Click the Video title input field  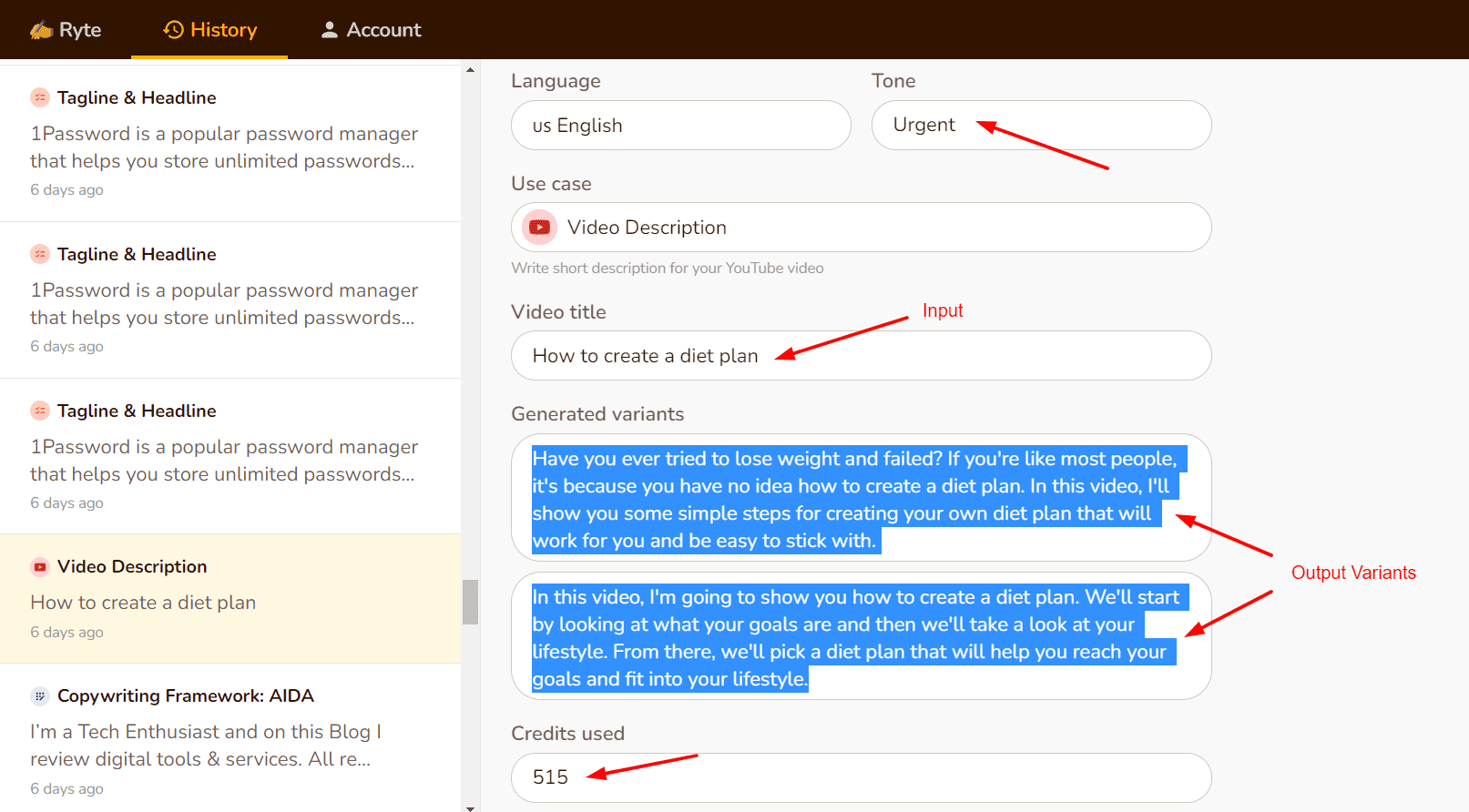click(x=861, y=356)
